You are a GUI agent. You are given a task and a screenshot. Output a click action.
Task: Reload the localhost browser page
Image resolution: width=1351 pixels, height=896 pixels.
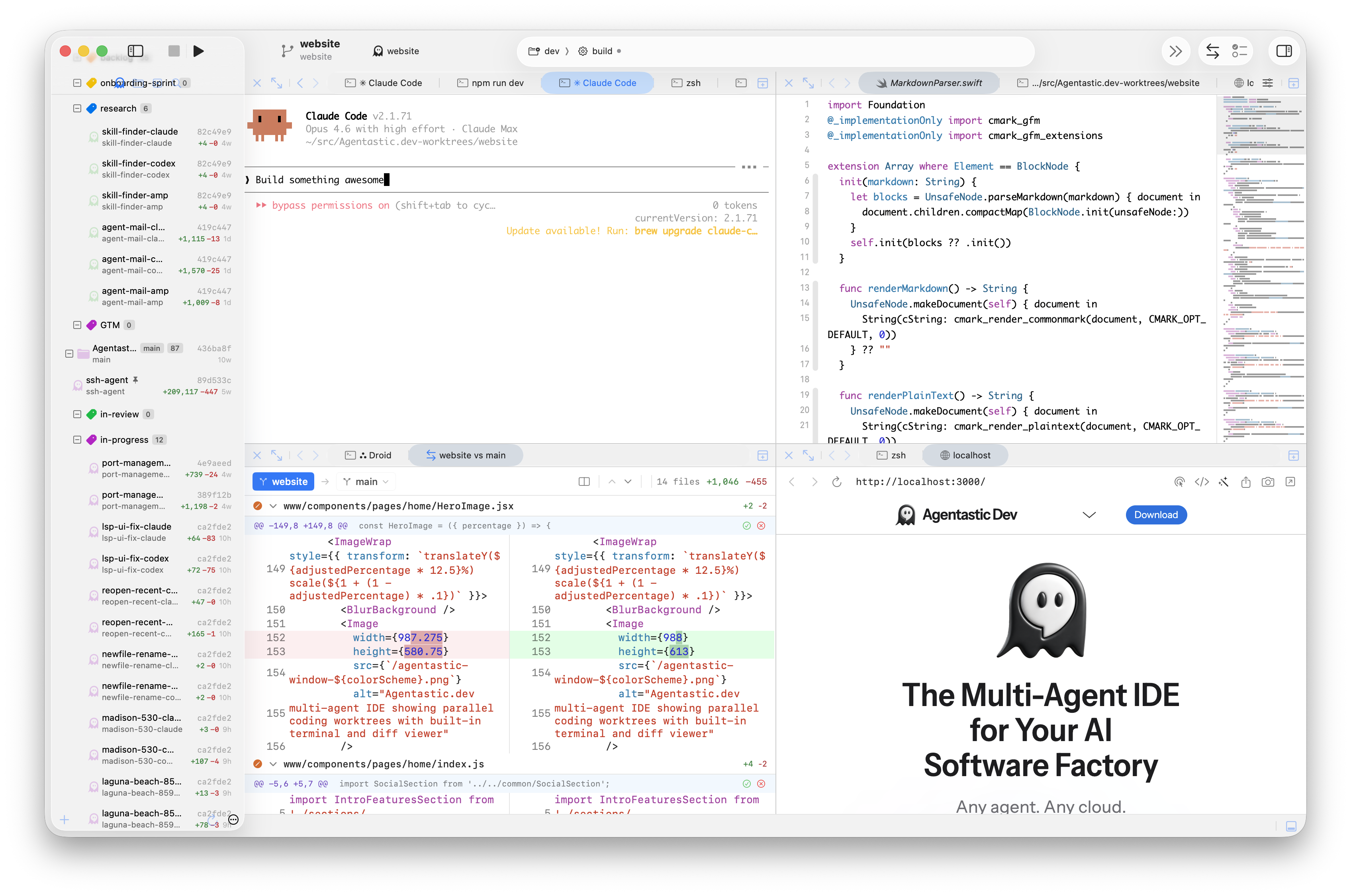[x=837, y=482]
